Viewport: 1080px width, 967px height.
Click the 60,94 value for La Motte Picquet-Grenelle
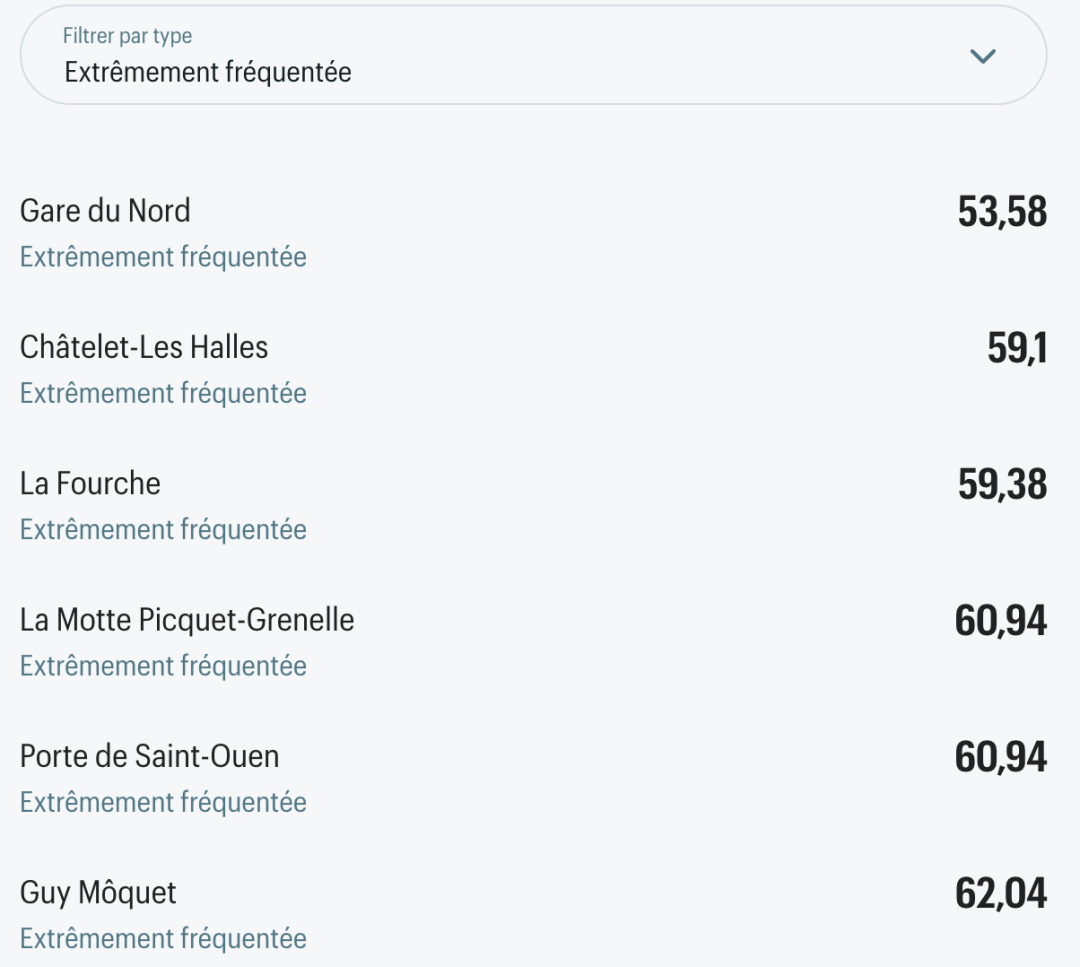[x=1001, y=621]
